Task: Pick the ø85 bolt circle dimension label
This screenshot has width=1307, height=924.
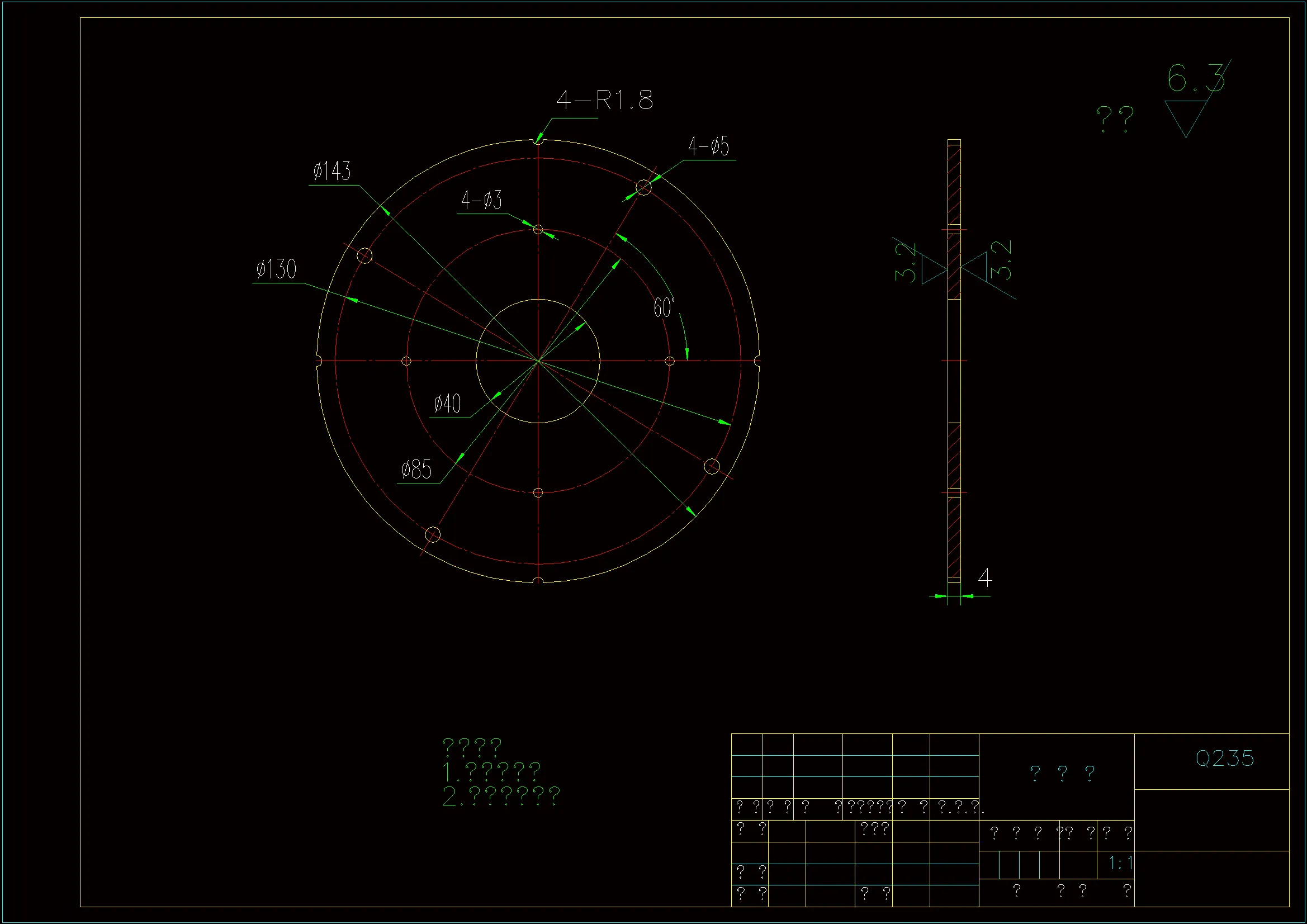Action: (x=416, y=470)
